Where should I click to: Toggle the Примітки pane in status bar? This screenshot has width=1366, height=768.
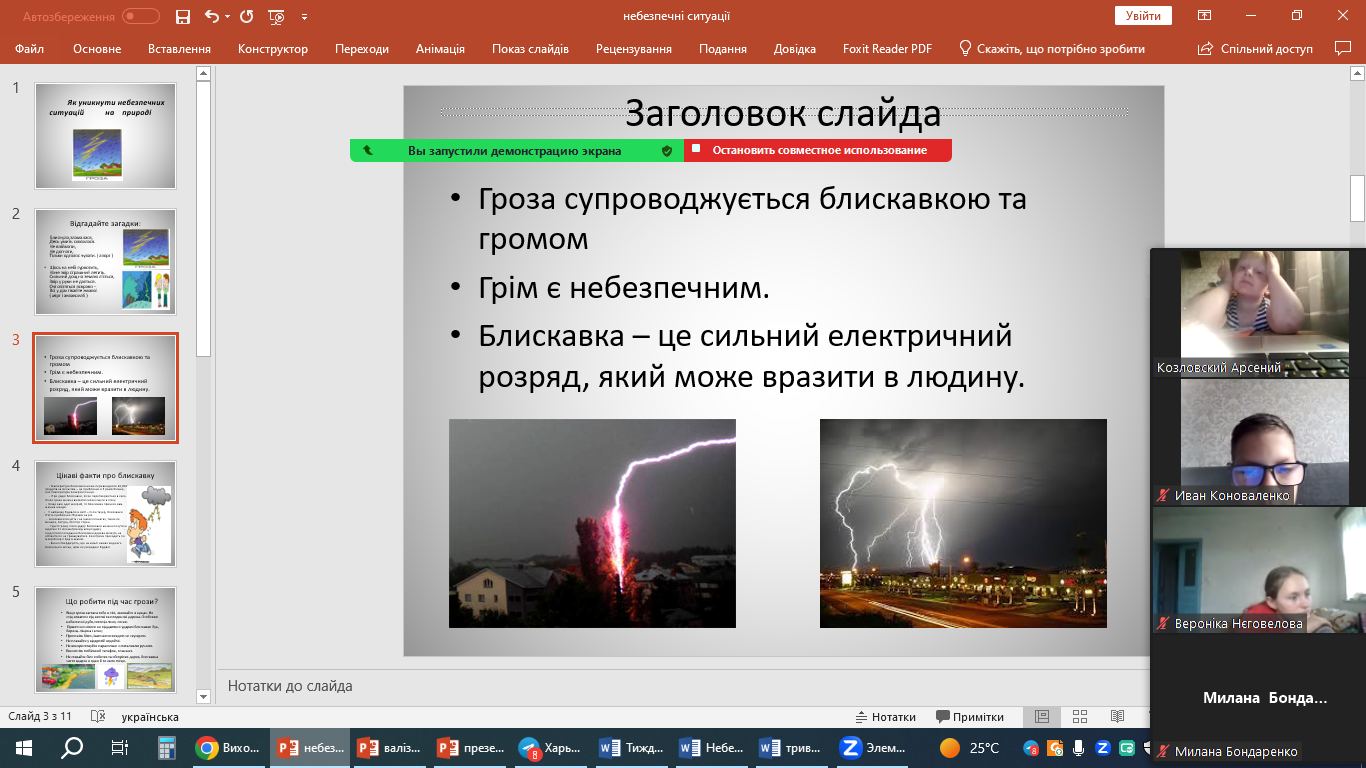(x=970, y=717)
